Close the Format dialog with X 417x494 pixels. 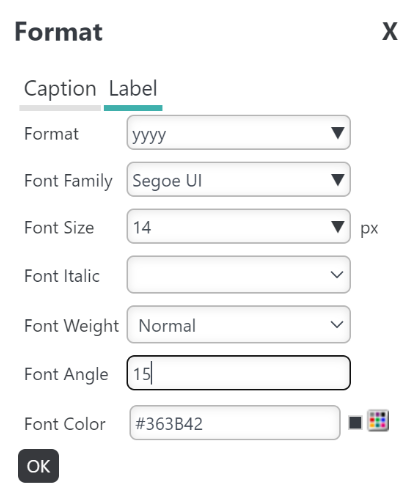click(390, 32)
